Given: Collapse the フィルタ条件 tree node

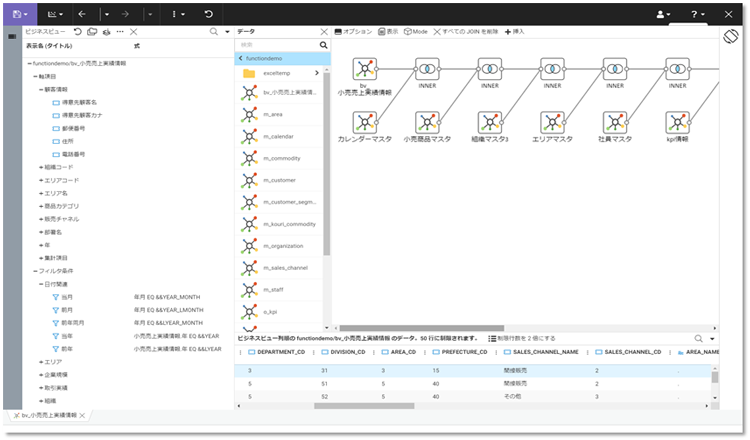Looking at the screenshot, I should [35, 271].
